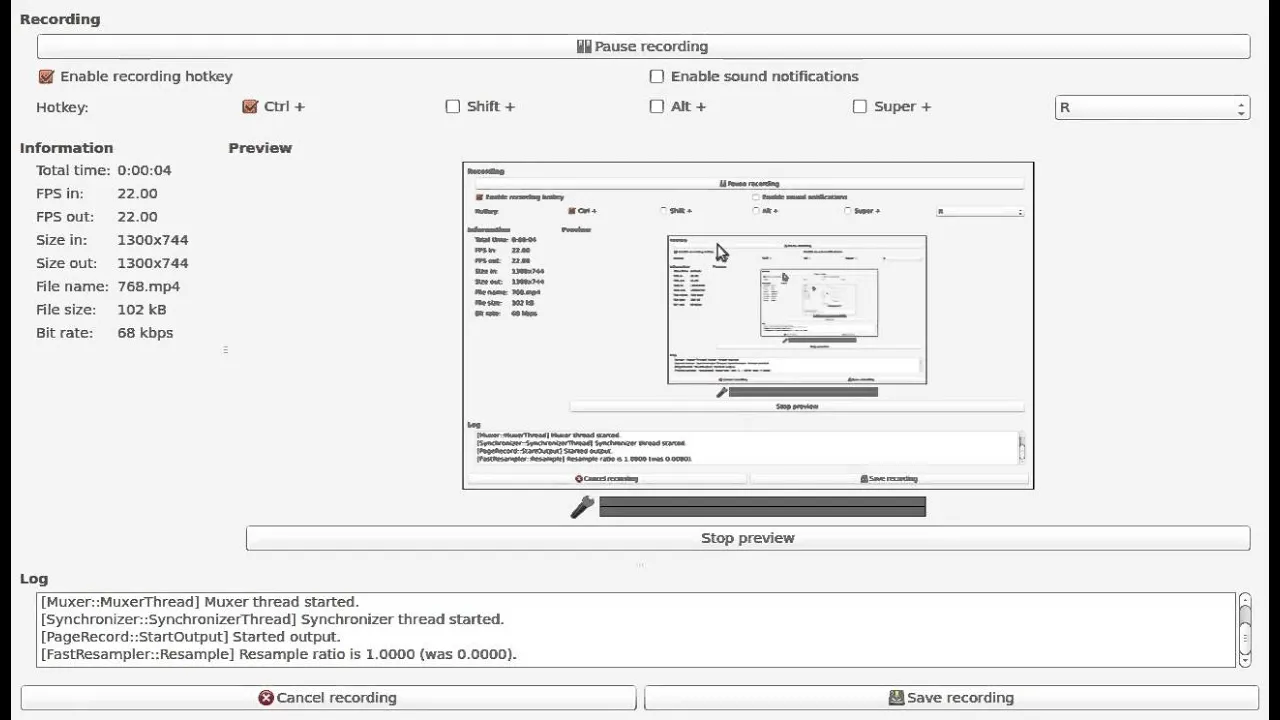Click the horizontal splitter handle above Log
The width and height of the screenshot is (1280, 720).
[640, 565]
